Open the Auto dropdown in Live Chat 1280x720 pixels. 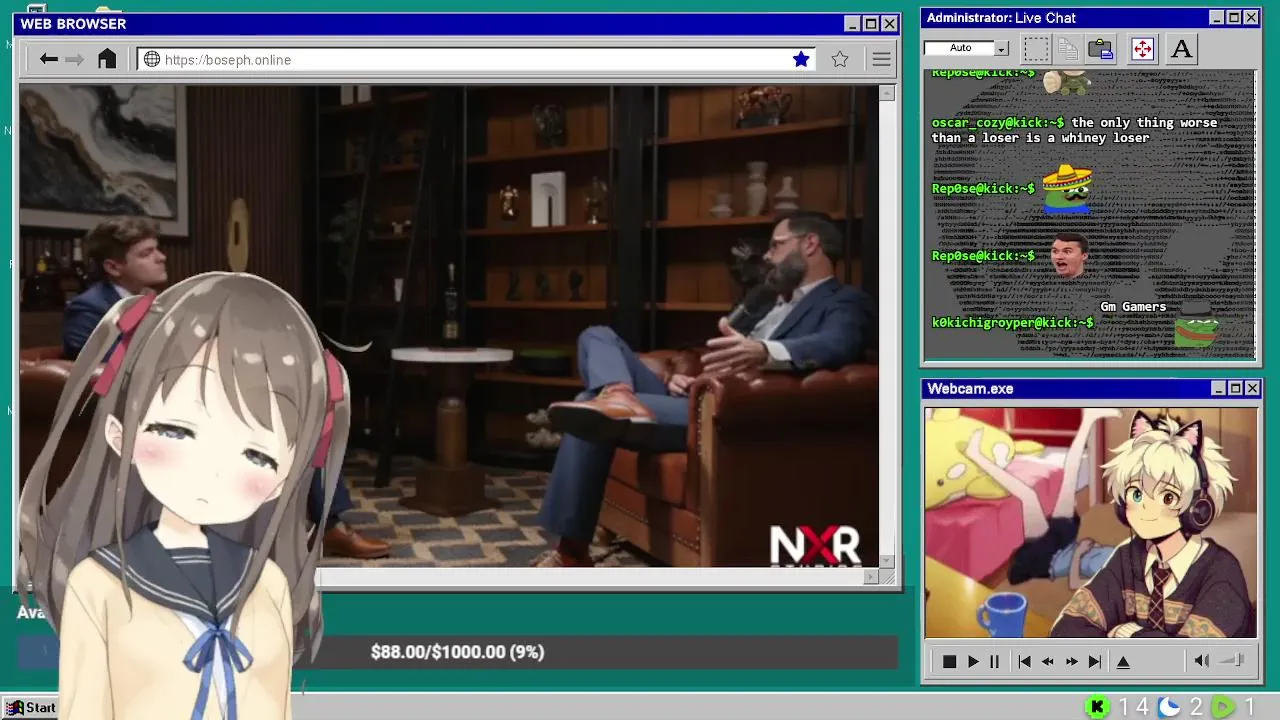click(x=1001, y=48)
